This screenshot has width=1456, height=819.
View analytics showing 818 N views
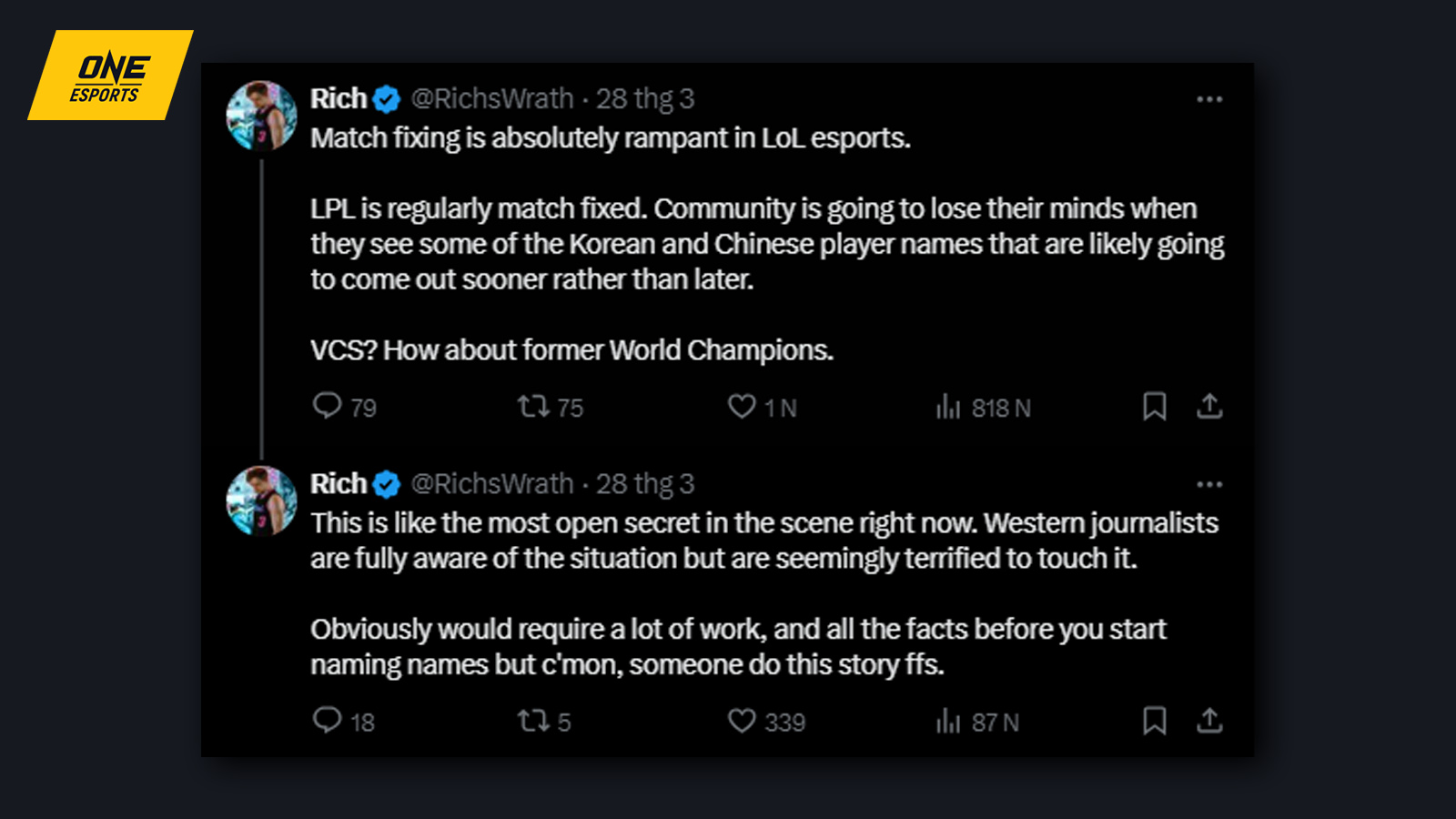[x=950, y=407]
